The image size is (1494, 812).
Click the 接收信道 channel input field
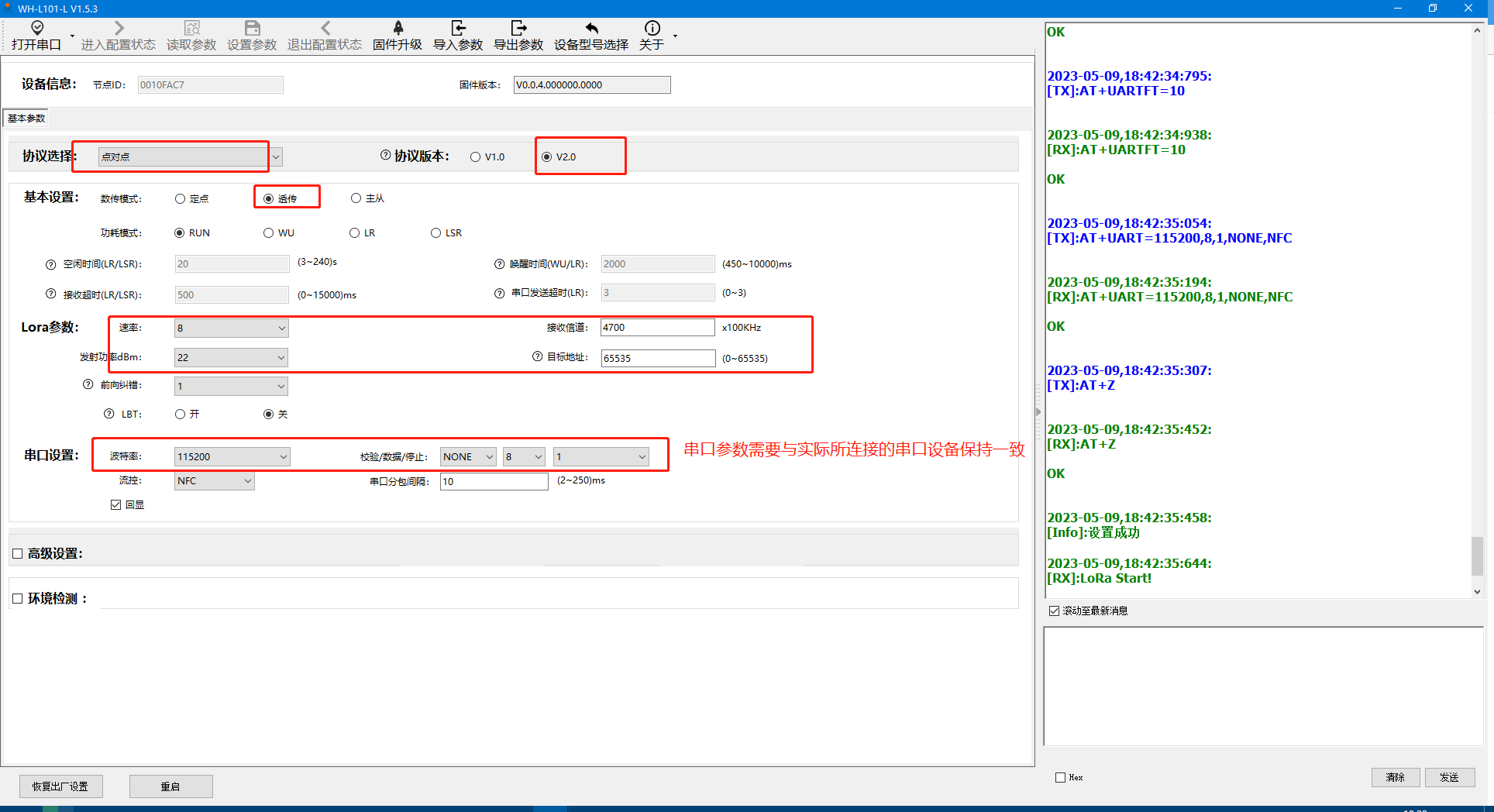pyautogui.click(x=656, y=328)
